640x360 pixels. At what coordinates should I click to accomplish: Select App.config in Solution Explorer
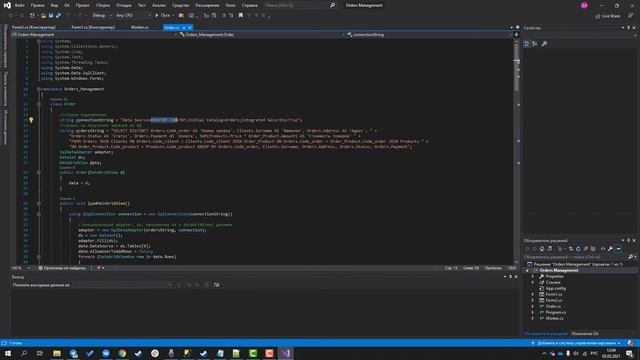555,288
